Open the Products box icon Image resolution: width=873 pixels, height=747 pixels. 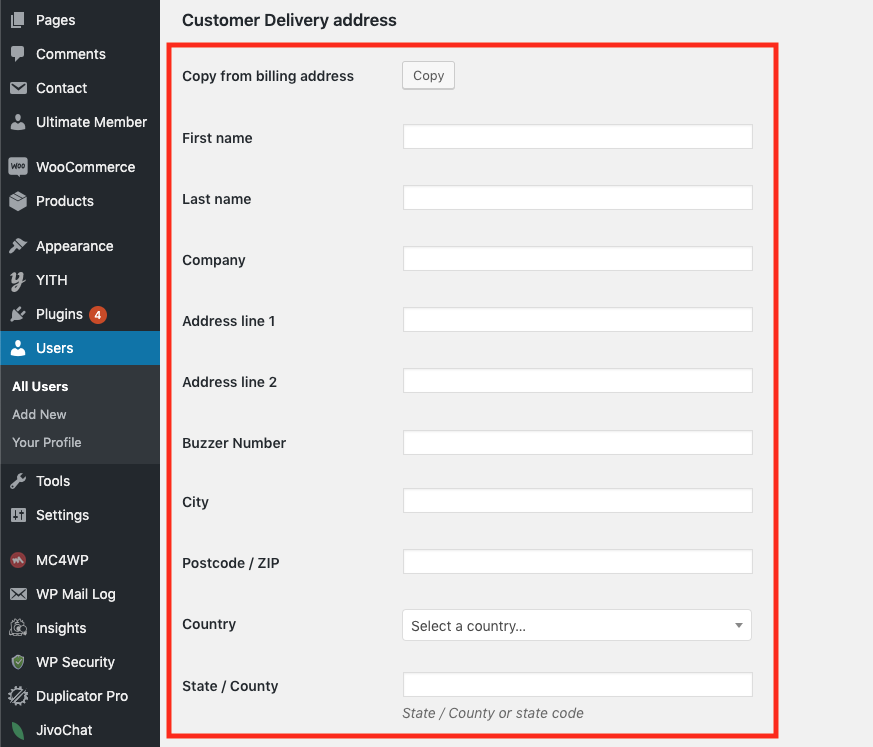[x=18, y=201]
